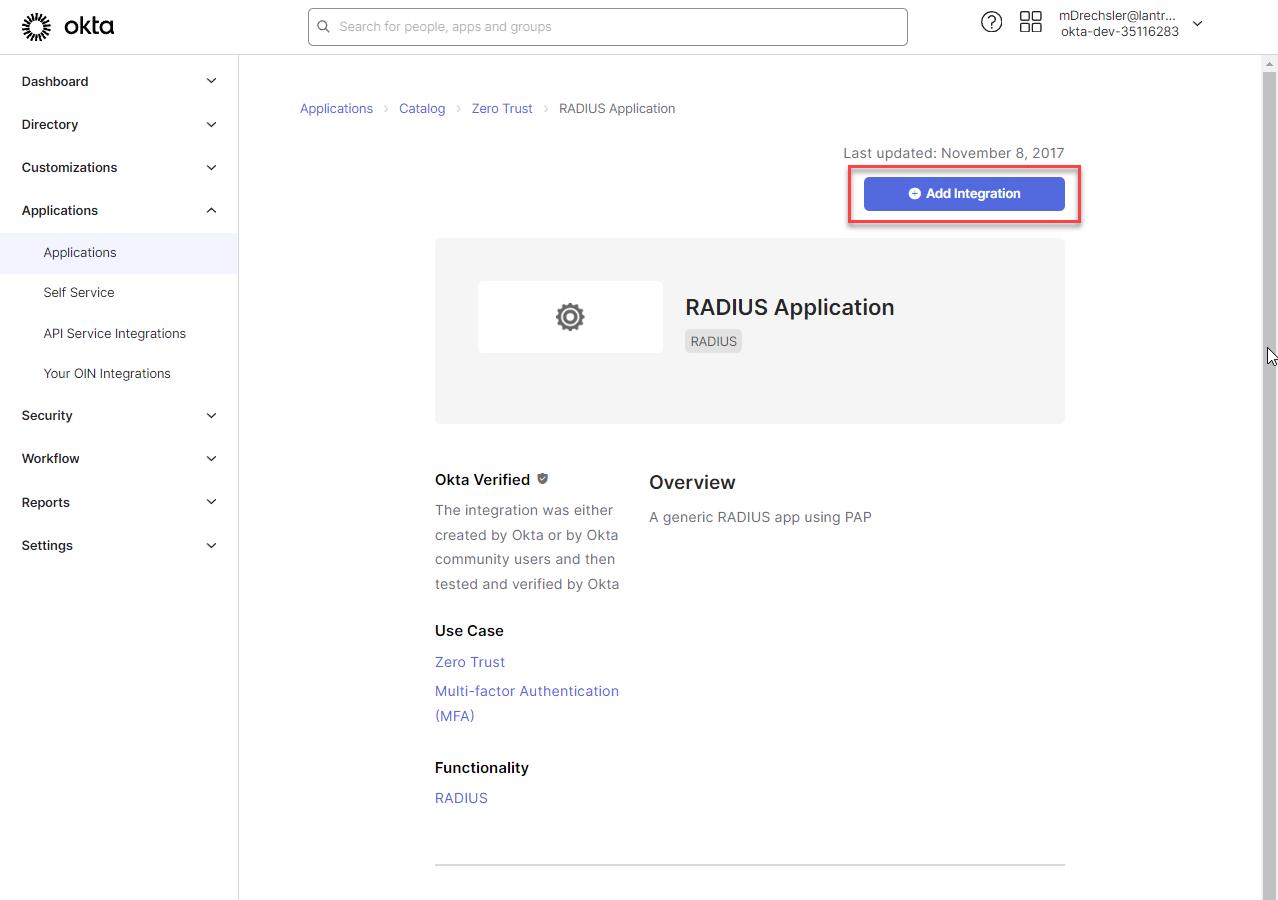
Task: Open the help question mark icon
Action: 991,22
